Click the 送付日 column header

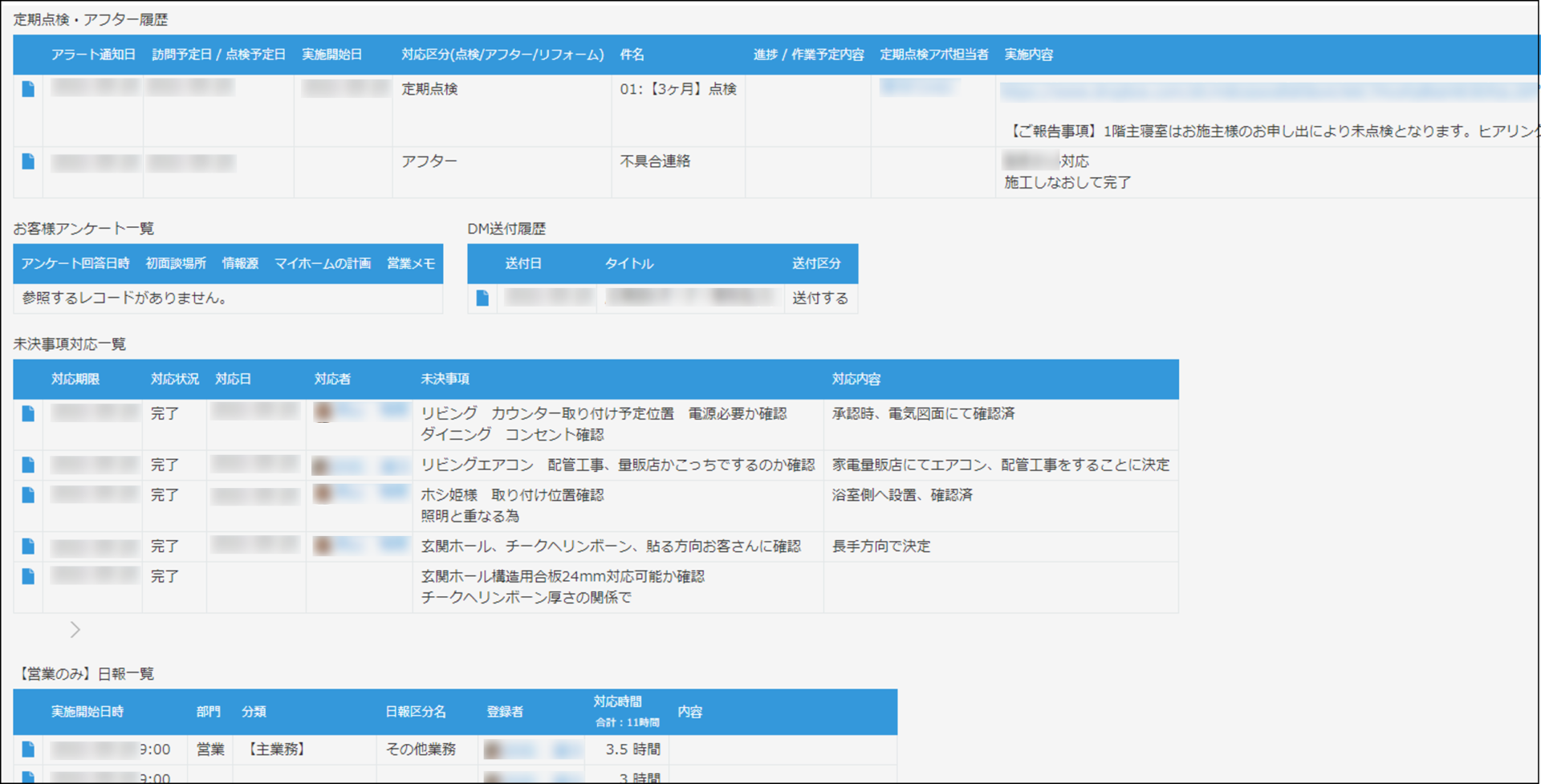[523, 263]
